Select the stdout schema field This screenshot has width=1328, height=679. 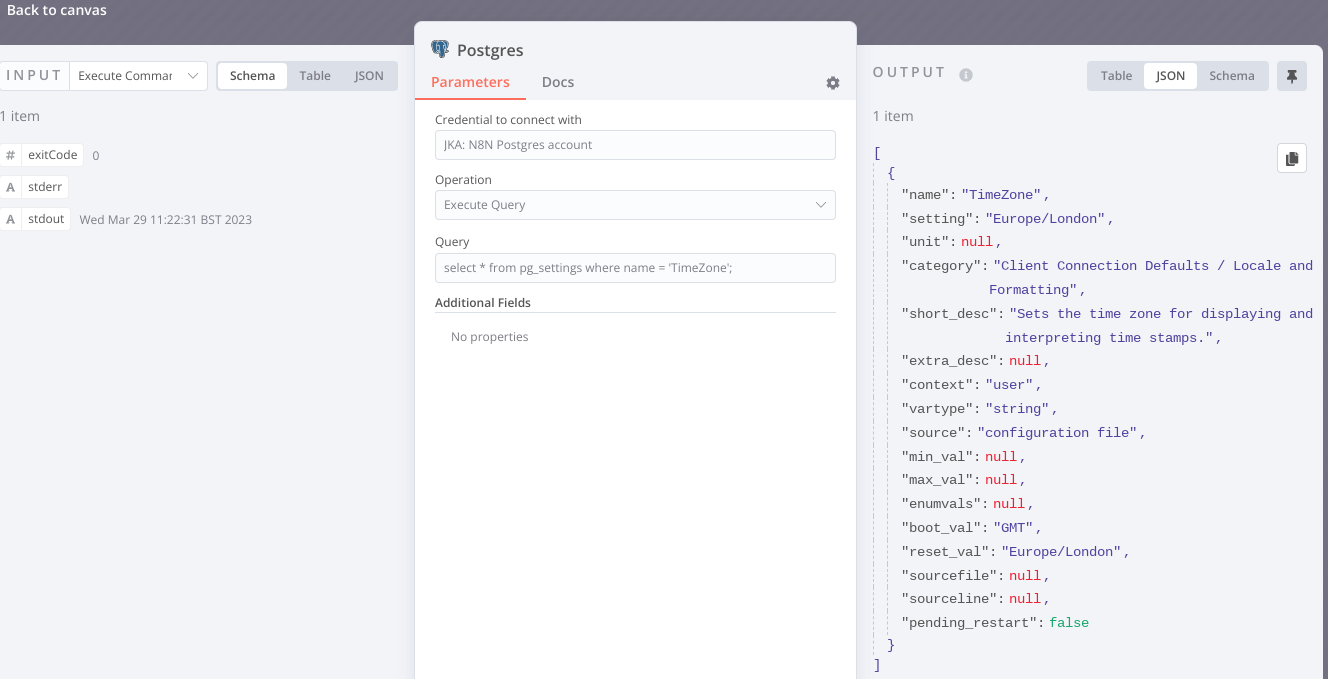[46, 219]
